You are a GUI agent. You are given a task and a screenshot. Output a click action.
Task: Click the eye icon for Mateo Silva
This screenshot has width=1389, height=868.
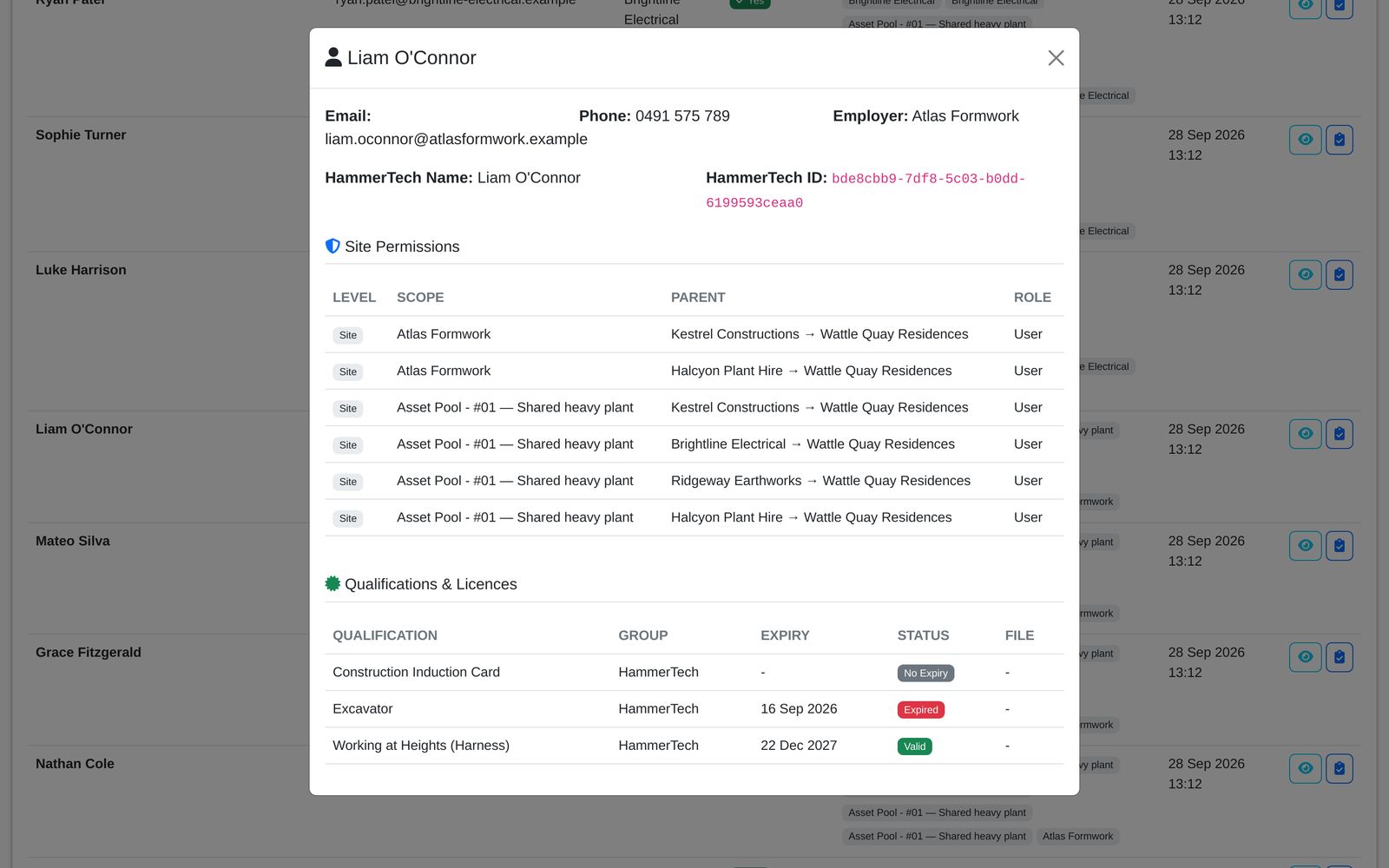pos(1305,546)
